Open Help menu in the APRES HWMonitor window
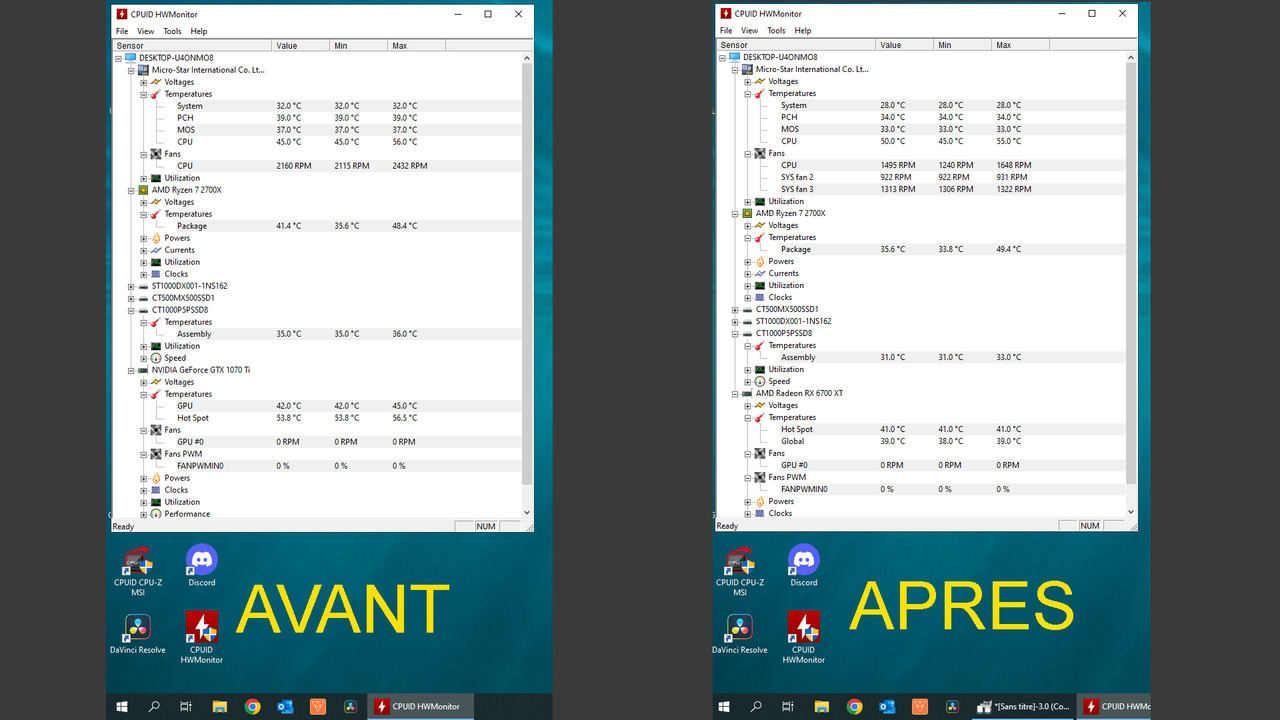The height and width of the screenshot is (720, 1280). point(803,31)
